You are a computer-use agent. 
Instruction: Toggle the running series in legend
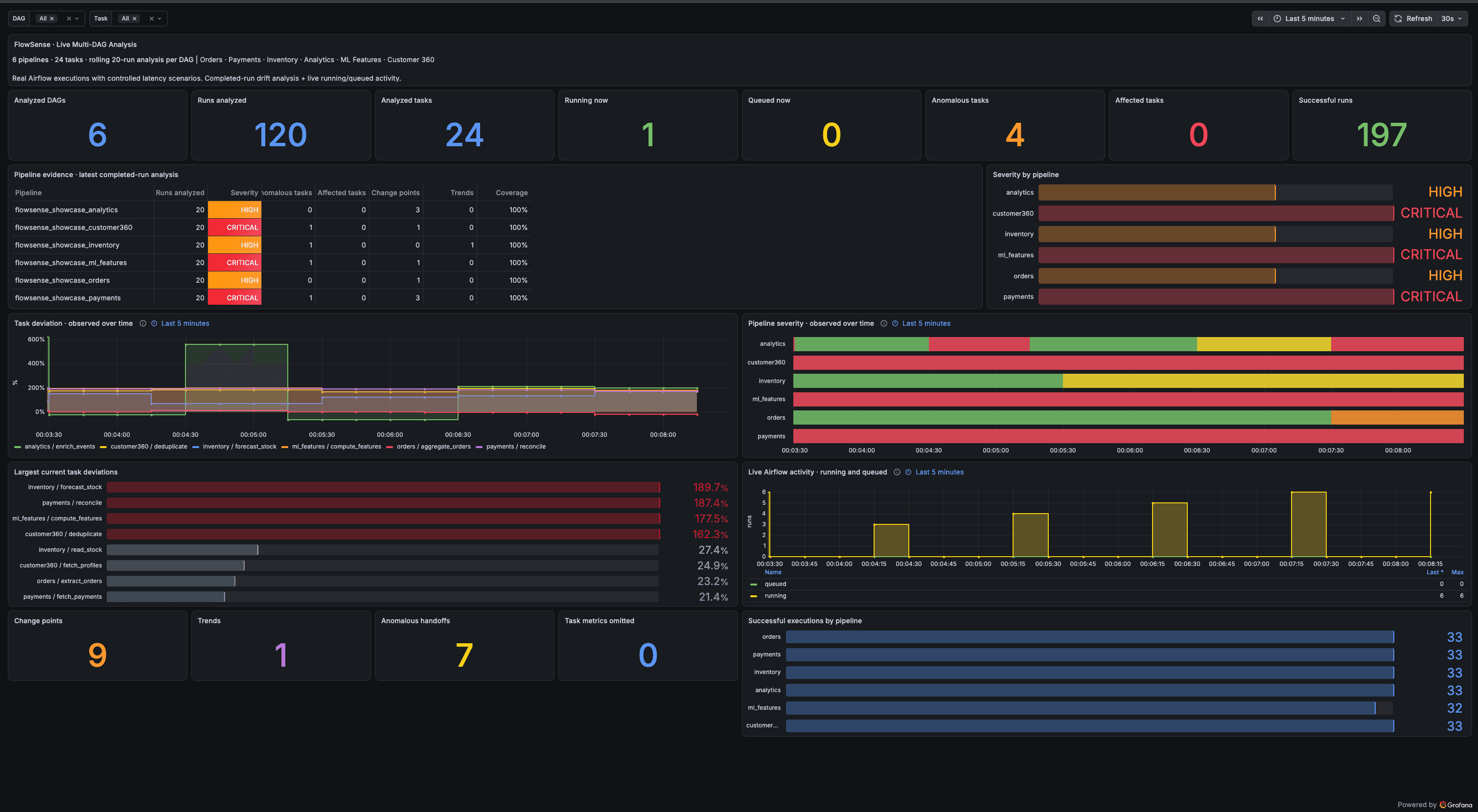pyautogui.click(x=775, y=596)
